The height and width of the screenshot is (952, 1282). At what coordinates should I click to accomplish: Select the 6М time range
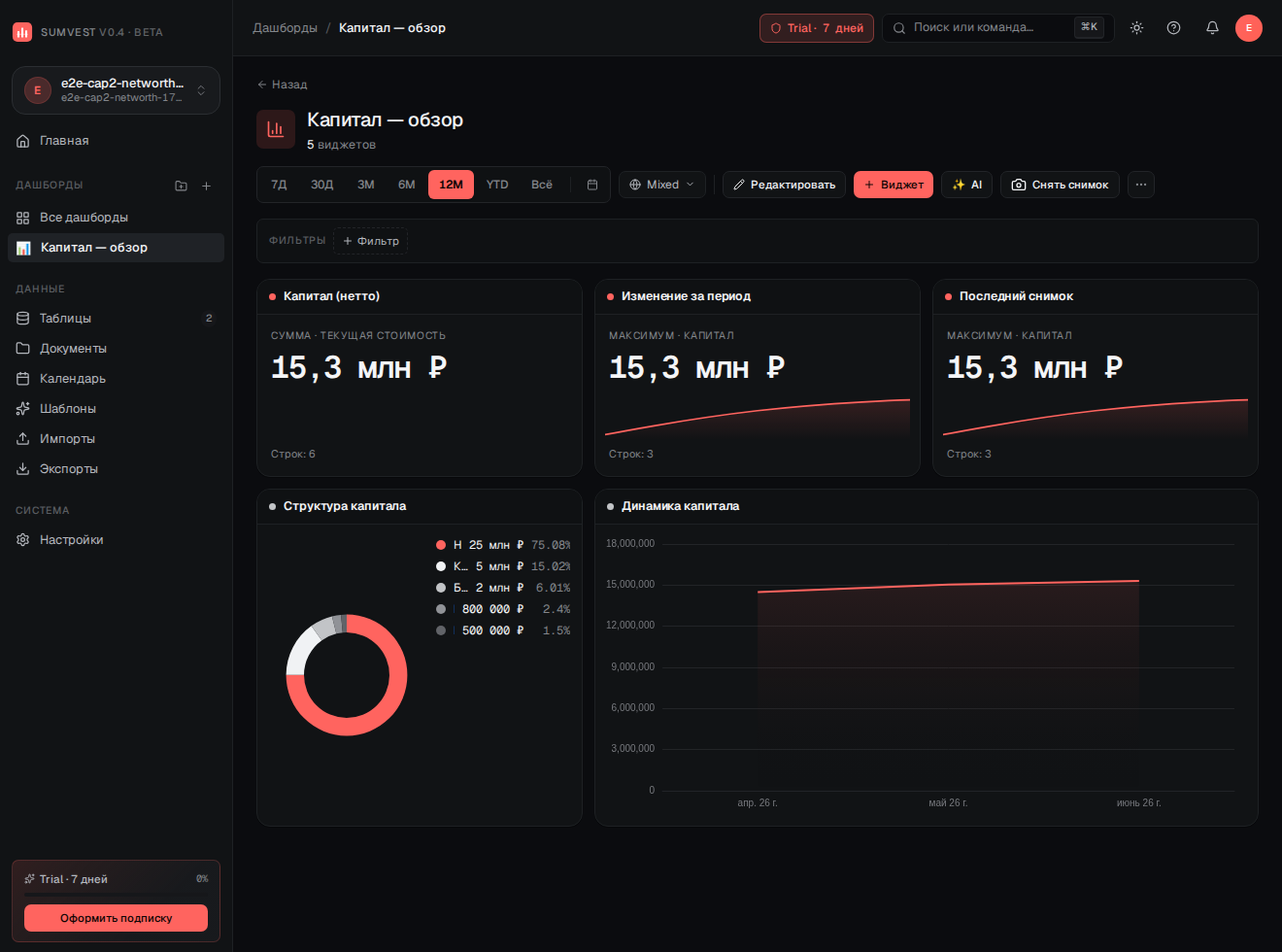click(x=406, y=185)
